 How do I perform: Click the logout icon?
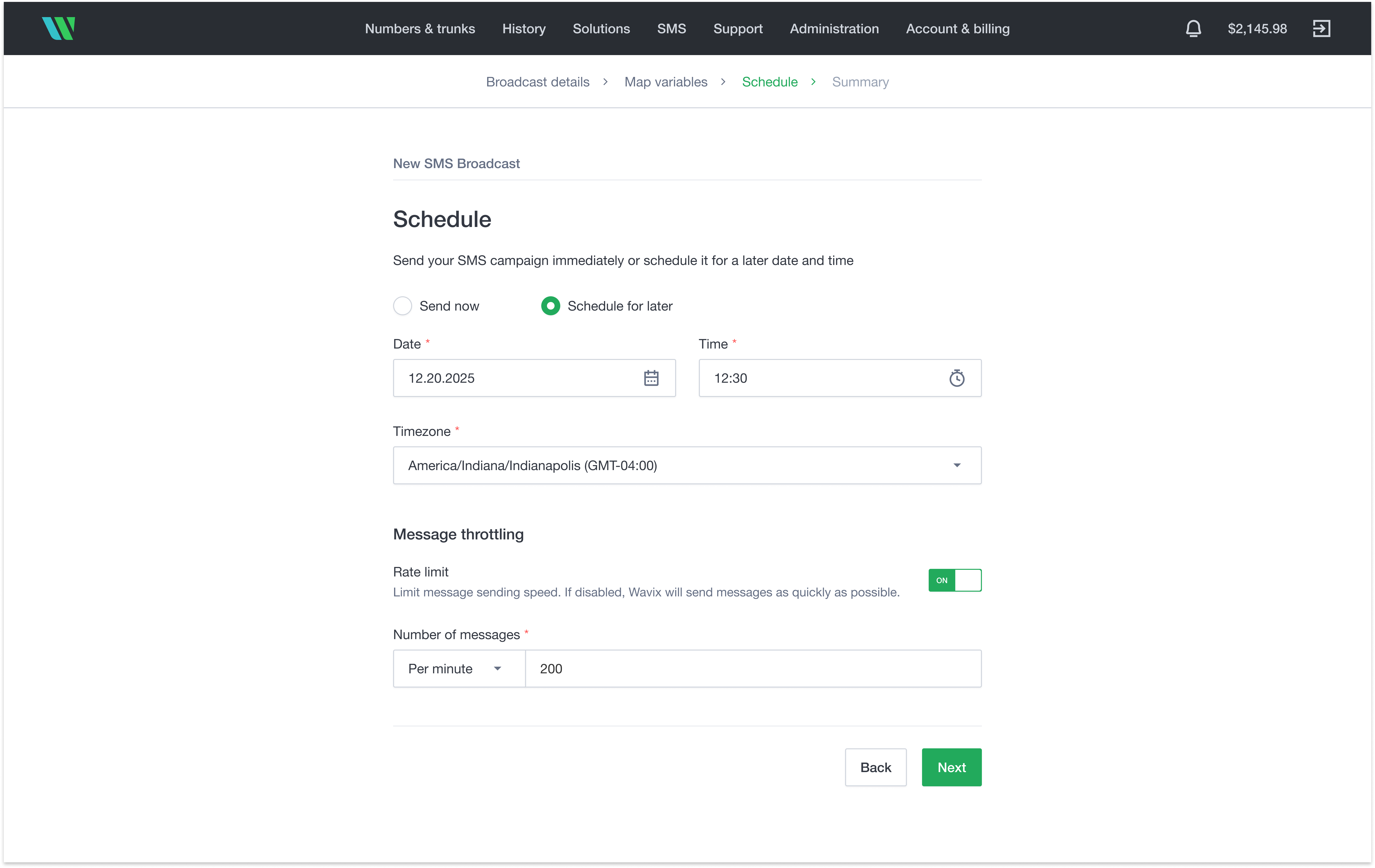[1322, 28]
